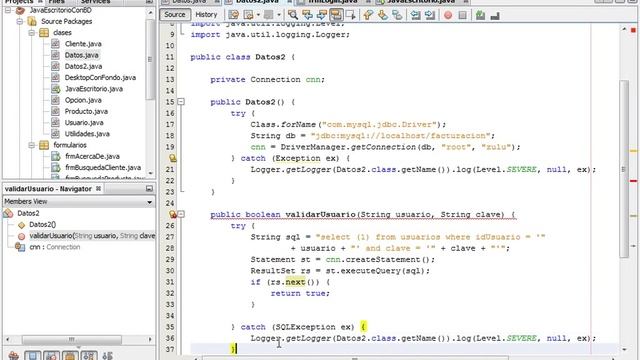Select frmBusquedaCliente.java in project tree
Image resolution: width=640 pixels, height=360 pixels.
[x=103, y=167]
